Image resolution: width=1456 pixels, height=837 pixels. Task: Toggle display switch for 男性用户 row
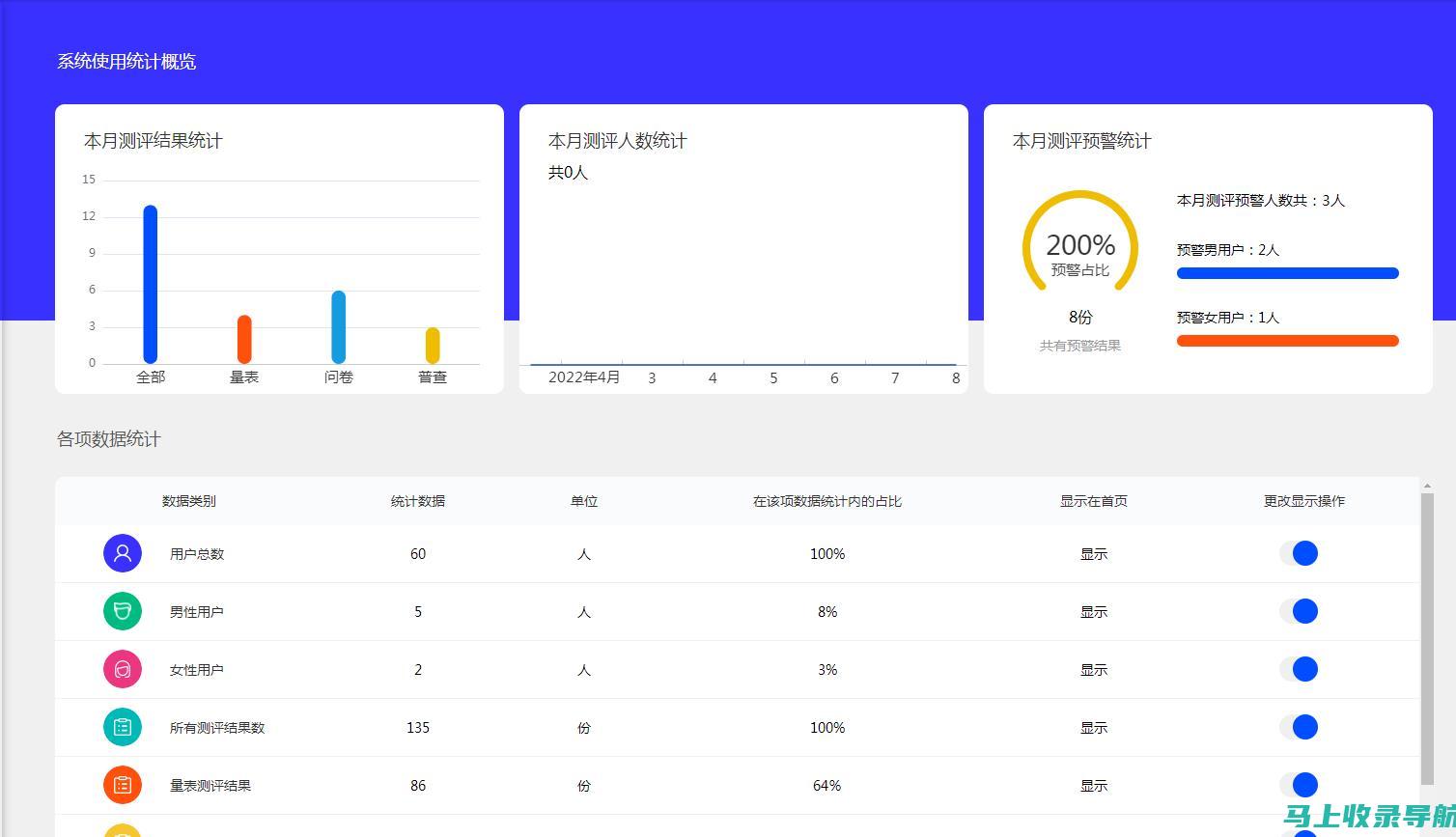point(1299,611)
